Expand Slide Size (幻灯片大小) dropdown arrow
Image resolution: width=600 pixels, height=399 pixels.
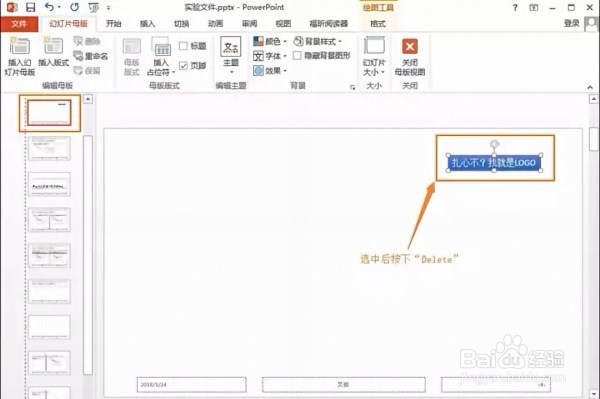[x=383, y=72]
